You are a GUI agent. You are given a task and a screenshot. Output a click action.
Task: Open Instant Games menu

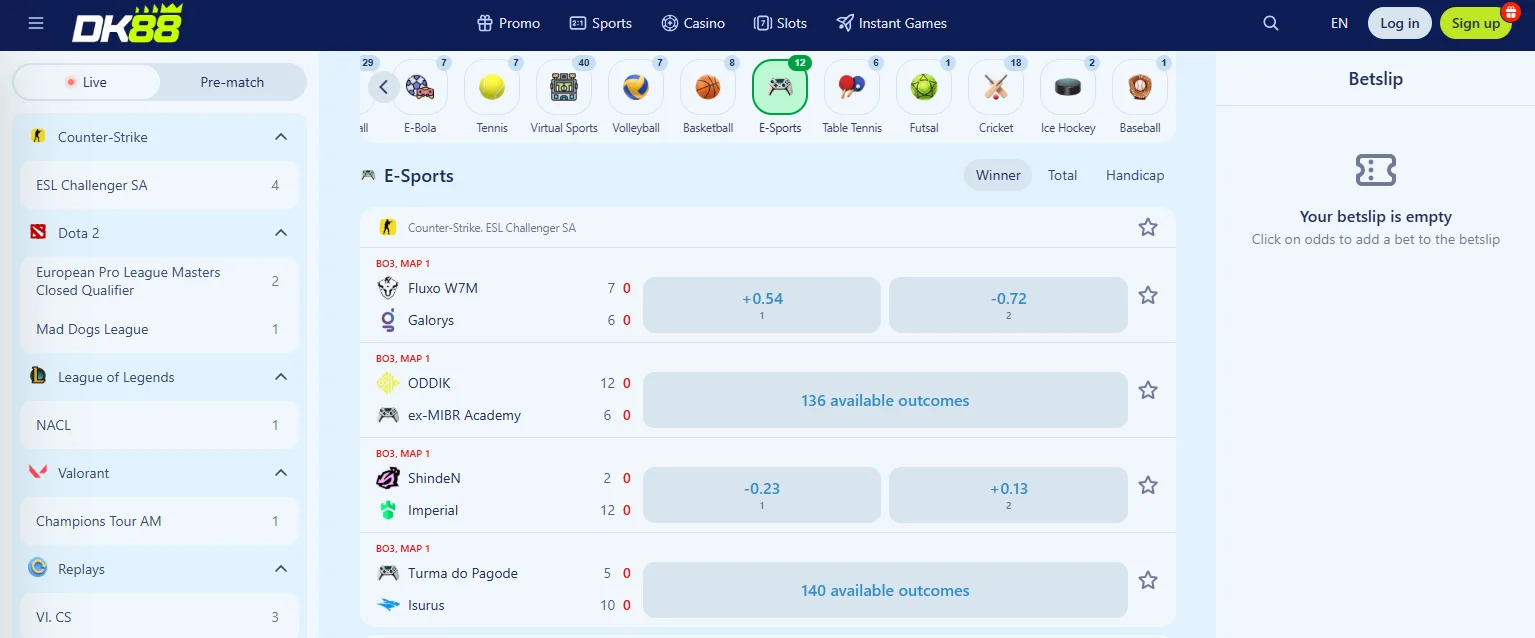892,23
